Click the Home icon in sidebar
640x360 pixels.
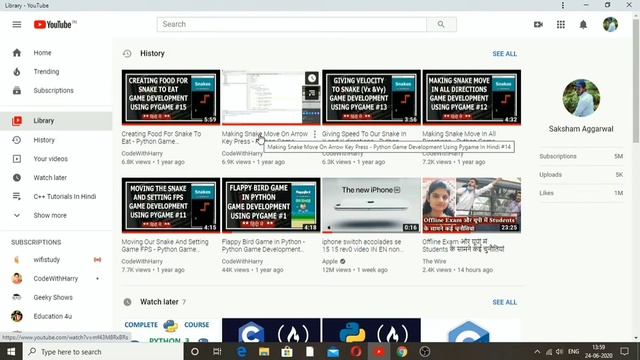click(x=17, y=53)
